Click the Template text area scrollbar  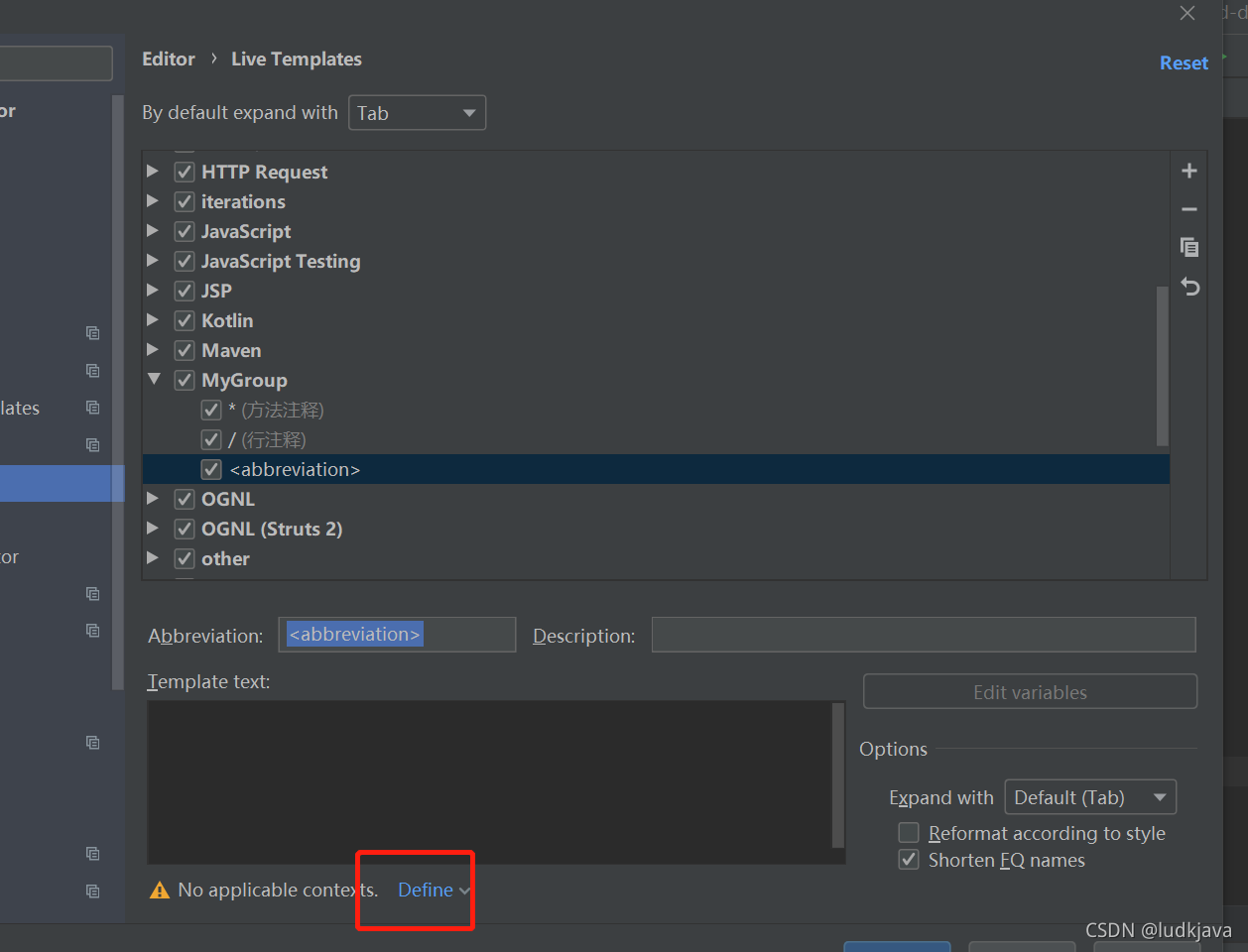(x=838, y=775)
